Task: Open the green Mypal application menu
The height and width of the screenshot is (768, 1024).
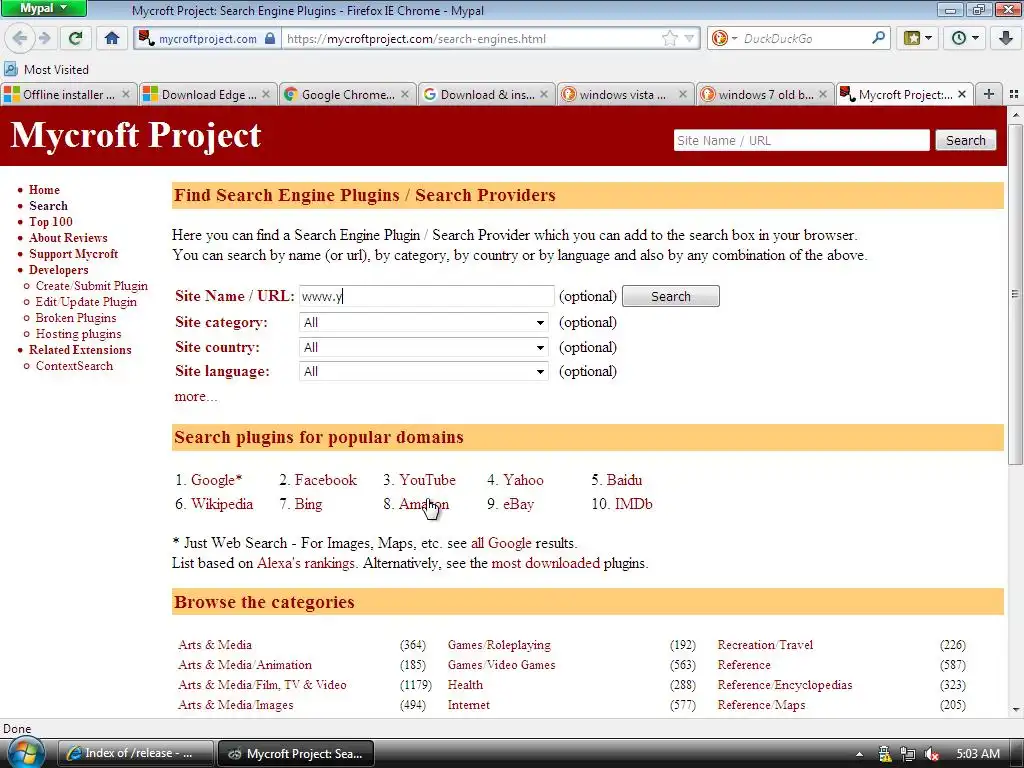Action: click(x=43, y=8)
